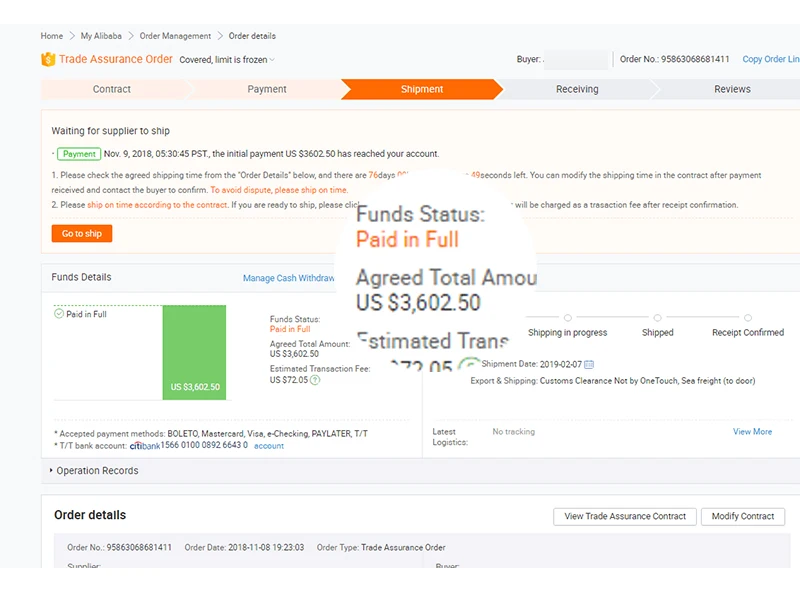The image size is (800, 591).
Task: Click the Shipped step marker
Action: 658,317
